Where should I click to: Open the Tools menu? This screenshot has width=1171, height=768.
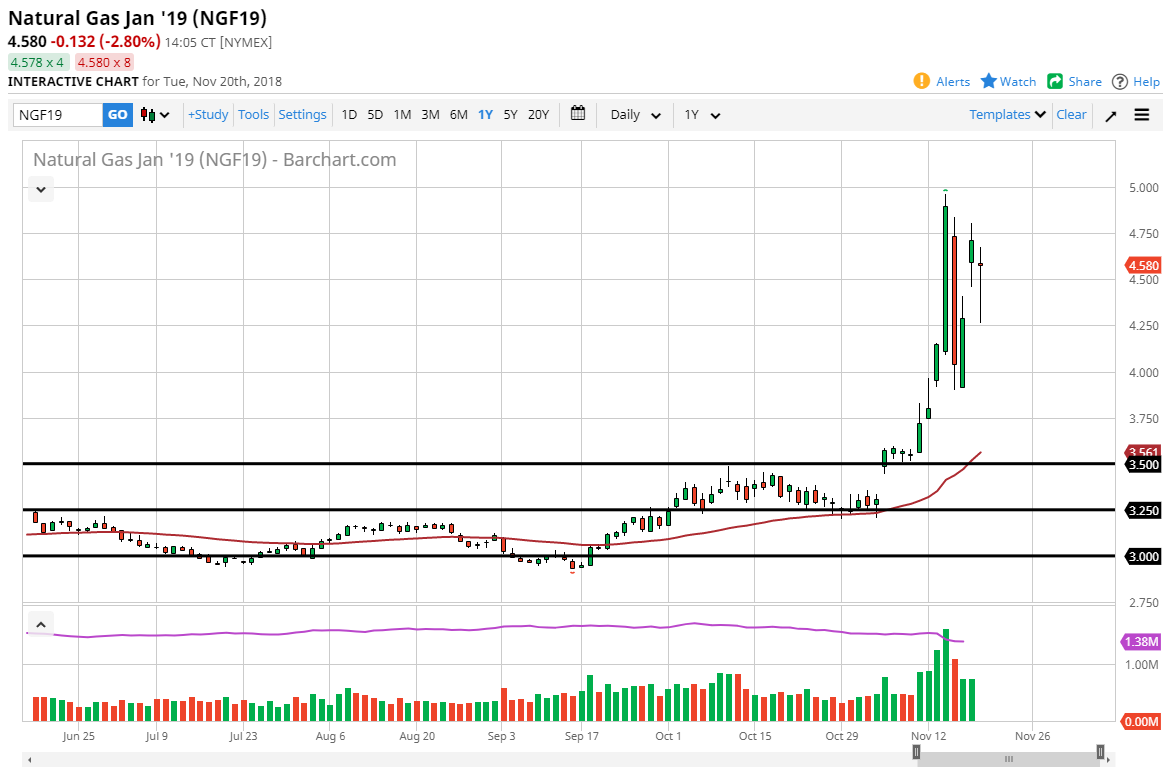tap(253, 115)
